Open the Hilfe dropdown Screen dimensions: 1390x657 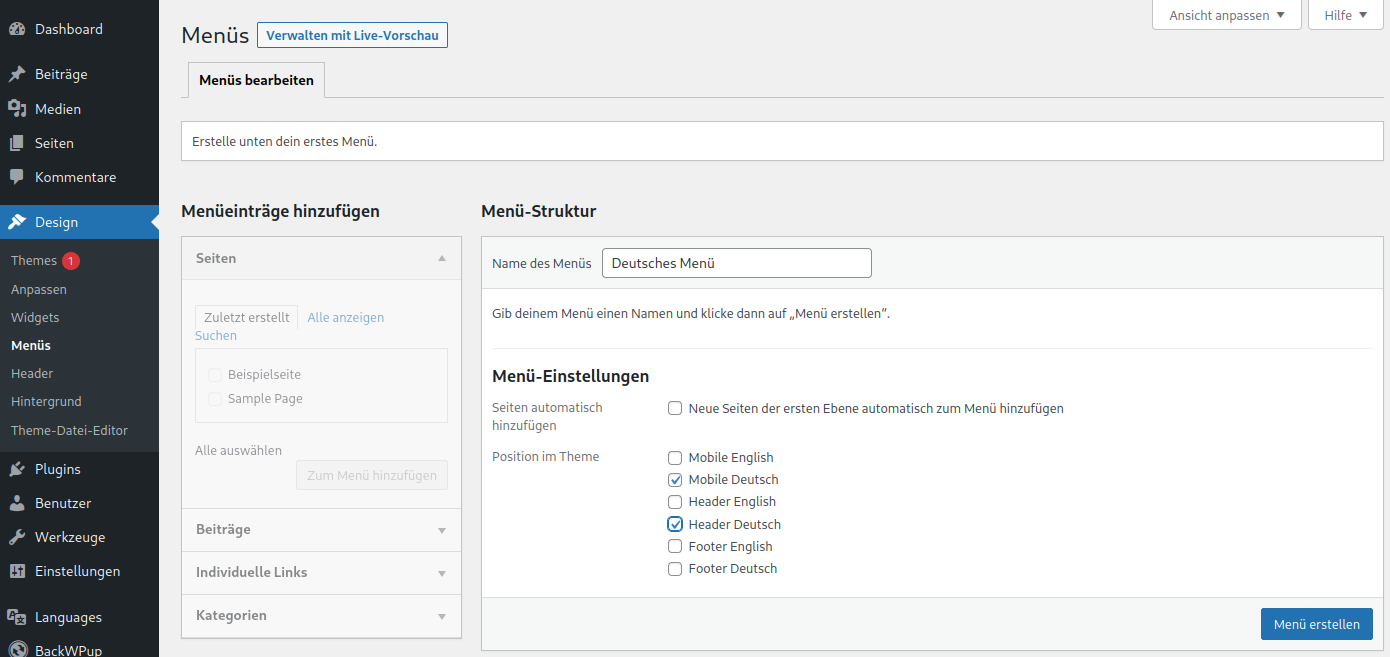(1345, 15)
